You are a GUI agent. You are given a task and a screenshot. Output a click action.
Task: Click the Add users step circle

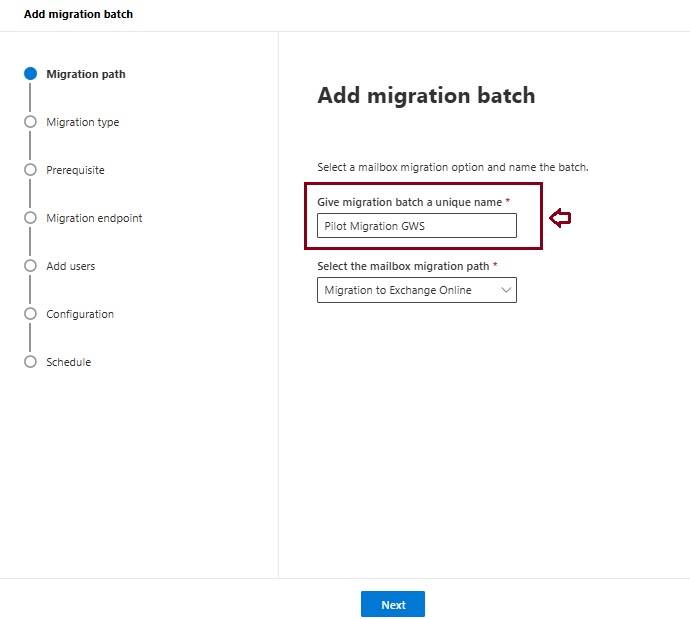(x=30, y=266)
